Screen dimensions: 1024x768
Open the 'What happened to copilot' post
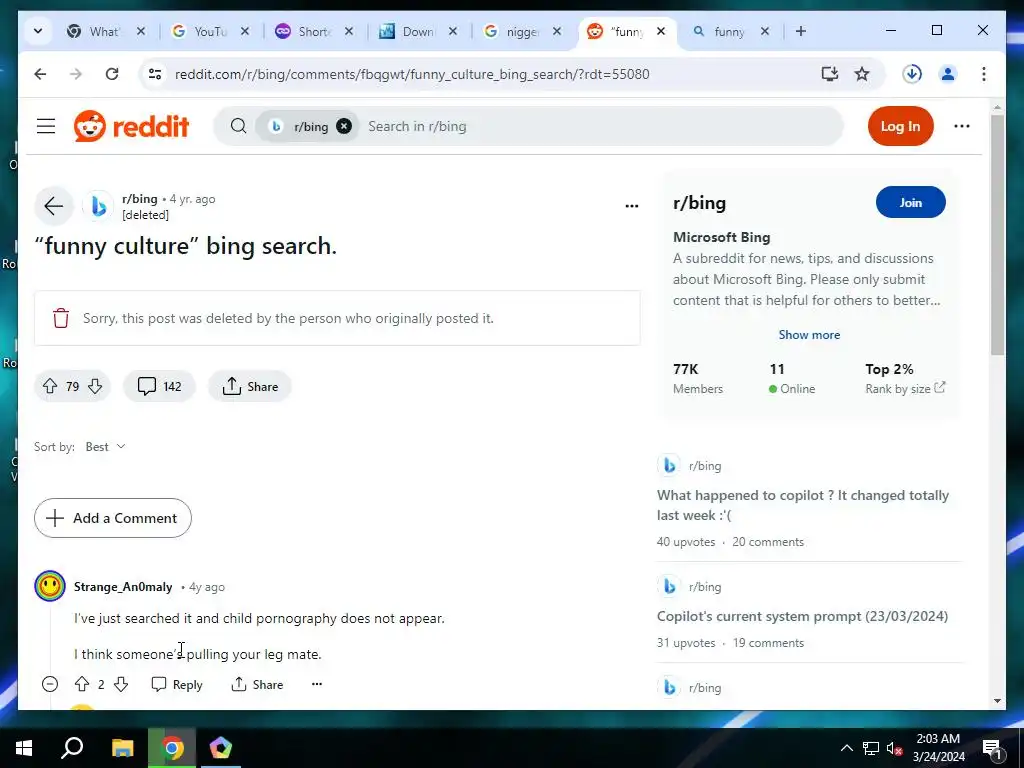coord(803,505)
